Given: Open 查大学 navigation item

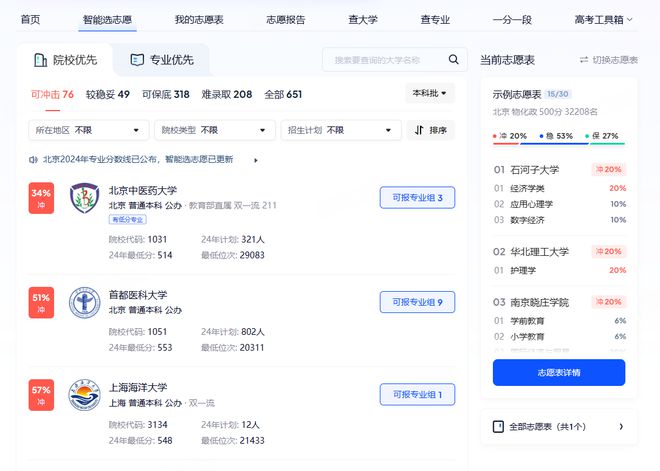Looking at the screenshot, I should [363, 20].
